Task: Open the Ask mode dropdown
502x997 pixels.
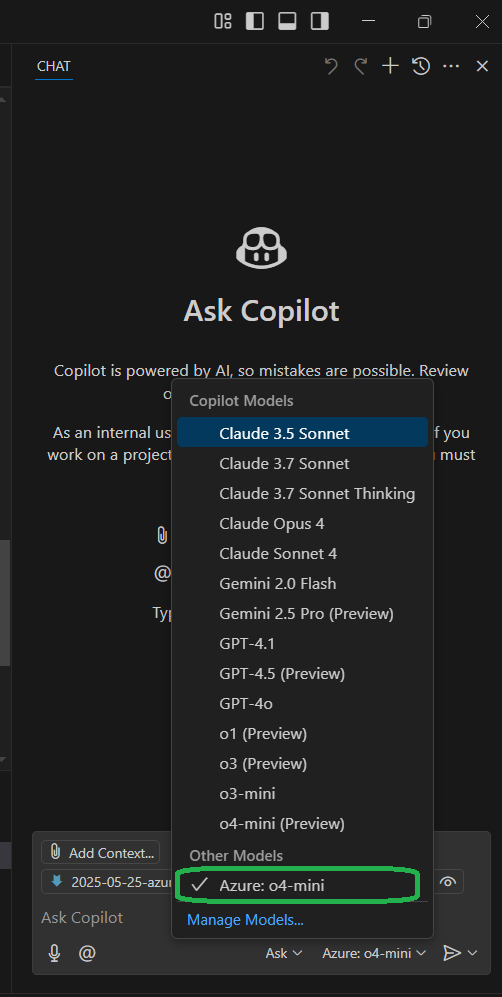Action: click(284, 953)
